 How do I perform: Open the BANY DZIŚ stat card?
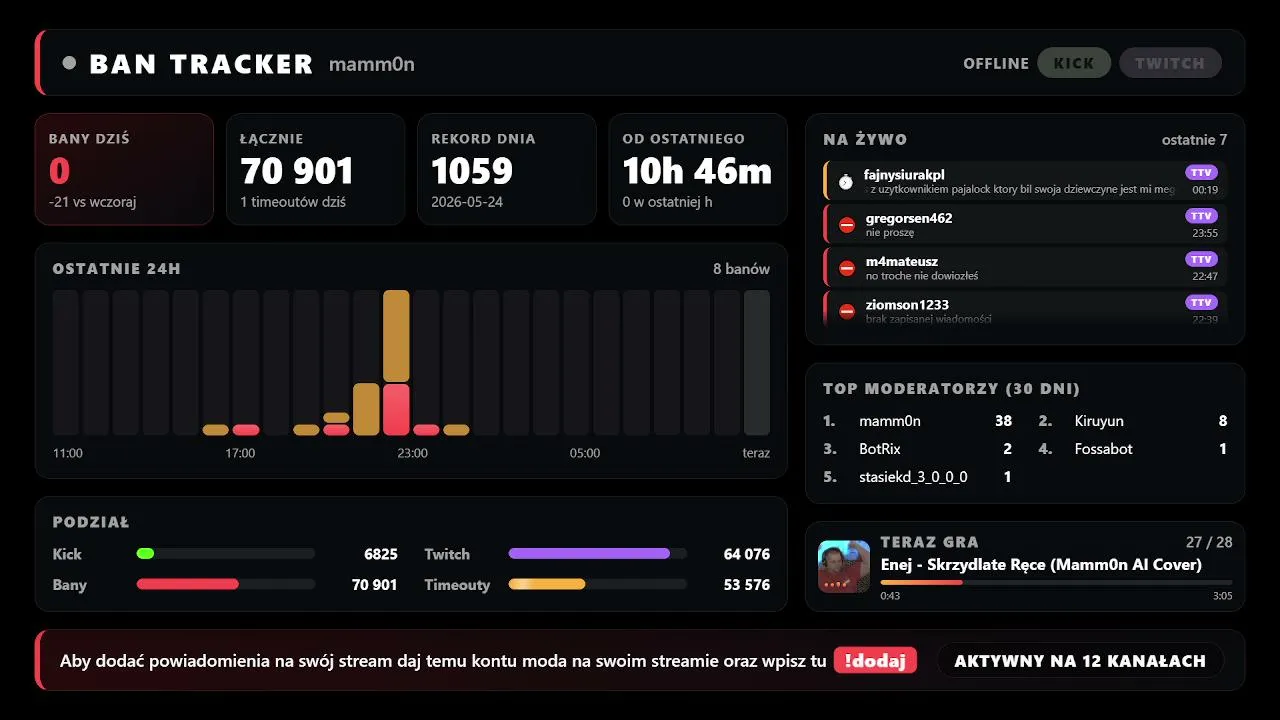[124, 169]
